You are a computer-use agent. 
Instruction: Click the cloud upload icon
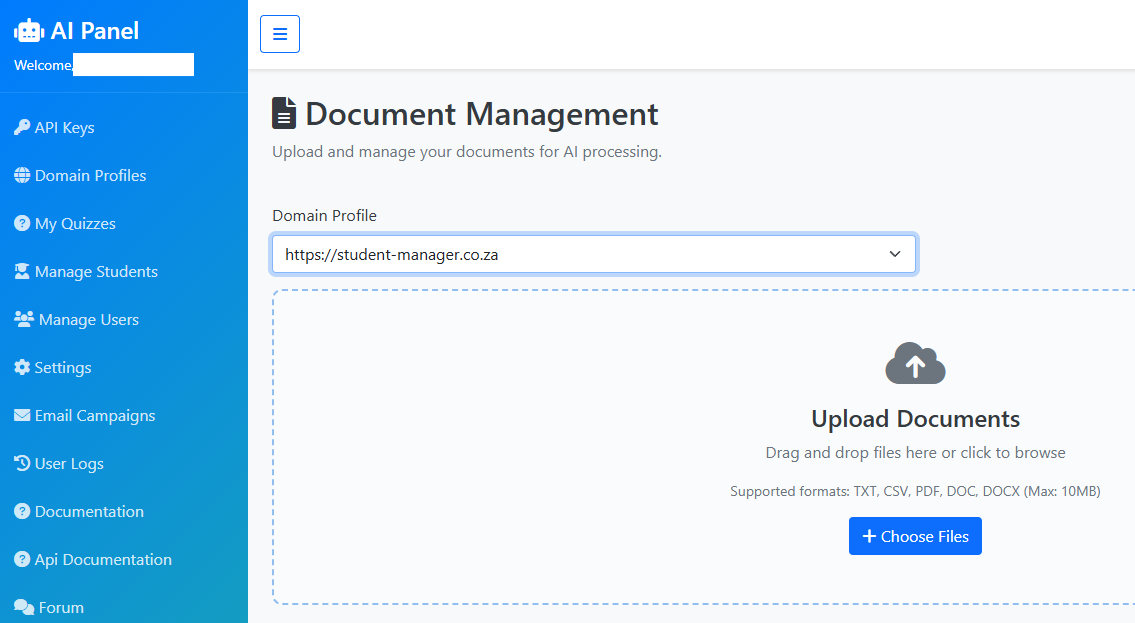(915, 364)
